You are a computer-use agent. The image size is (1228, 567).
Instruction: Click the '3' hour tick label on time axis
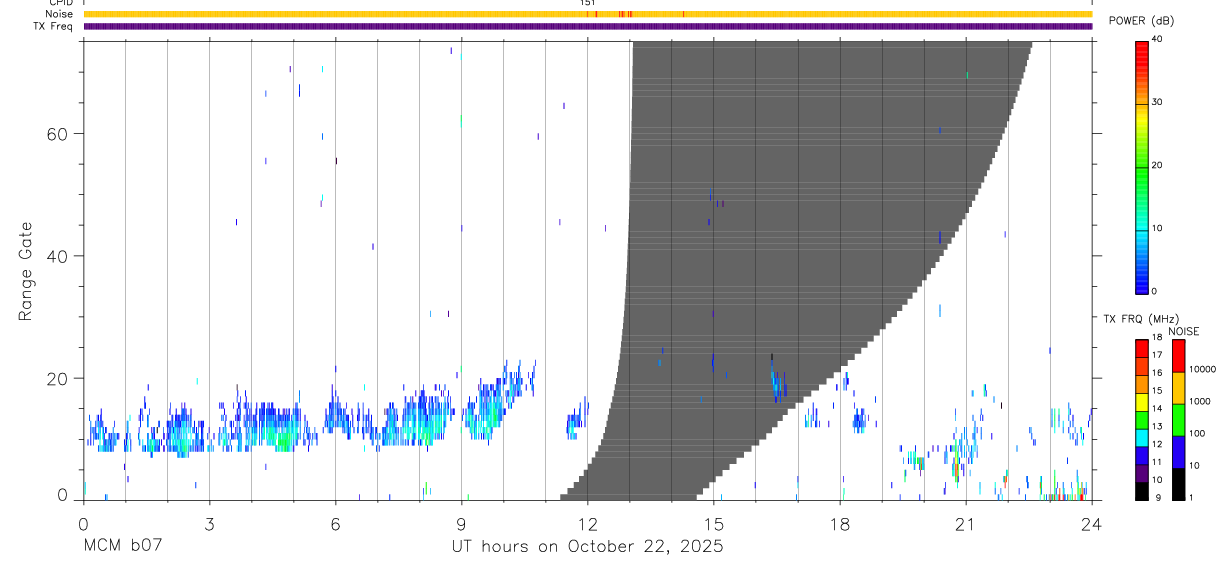point(209,524)
